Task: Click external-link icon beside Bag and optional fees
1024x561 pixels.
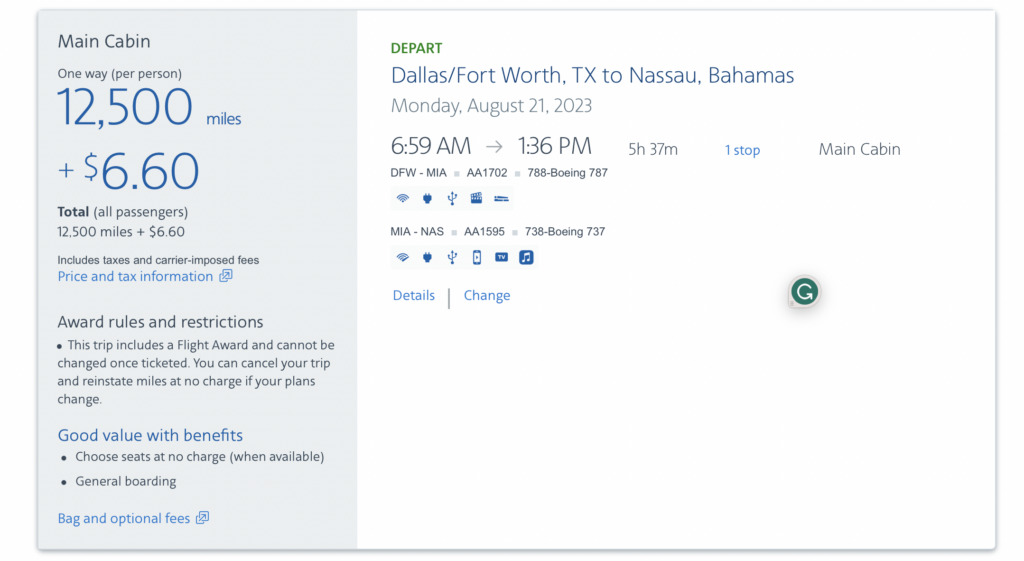Action: tap(203, 518)
